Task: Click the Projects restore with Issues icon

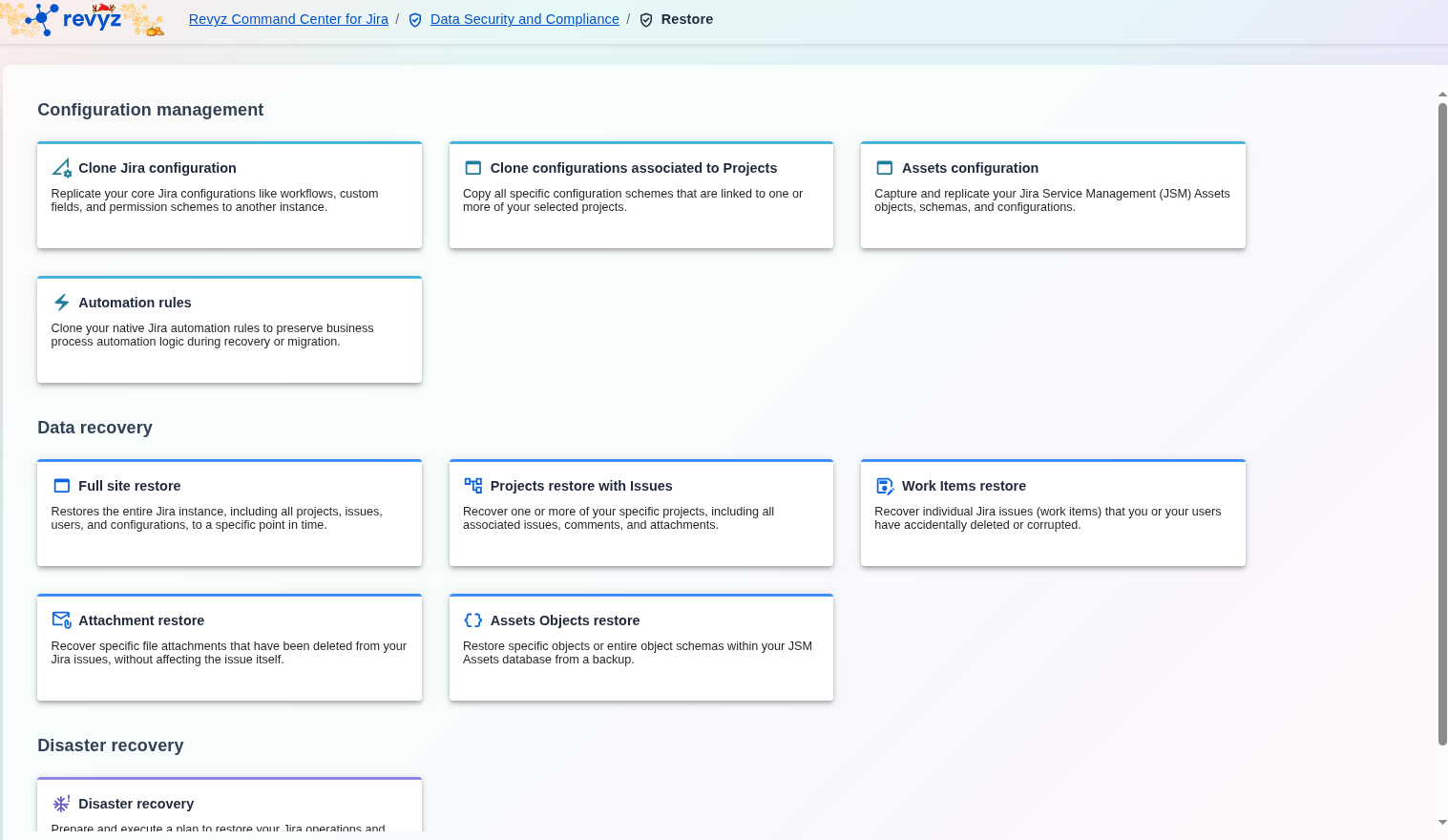Action: coord(472,486)
